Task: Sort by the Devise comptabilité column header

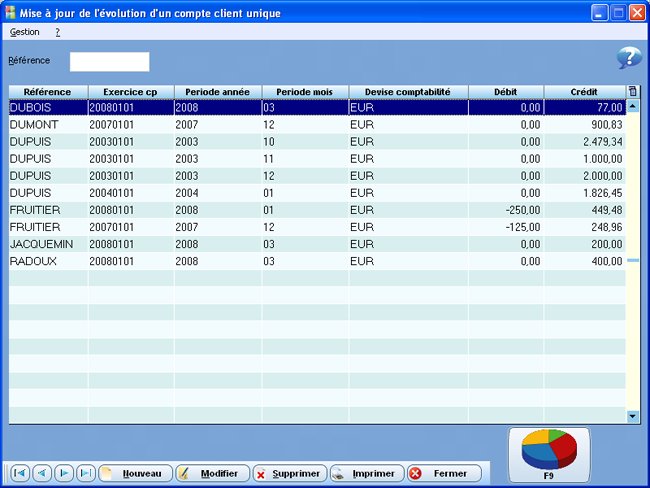Action: click(408, 92)
